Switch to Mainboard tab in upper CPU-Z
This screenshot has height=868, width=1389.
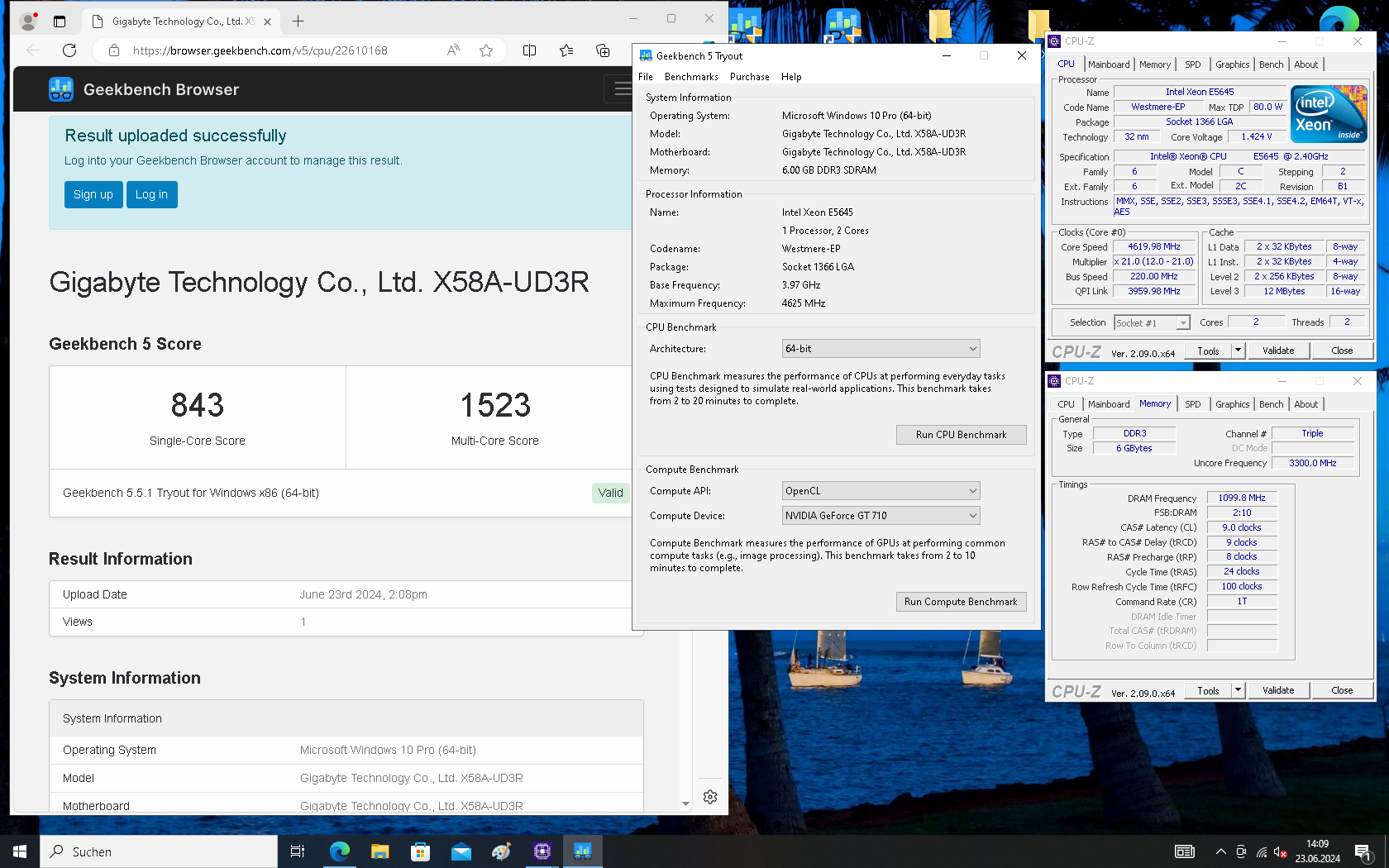(x=1109, y=64)
